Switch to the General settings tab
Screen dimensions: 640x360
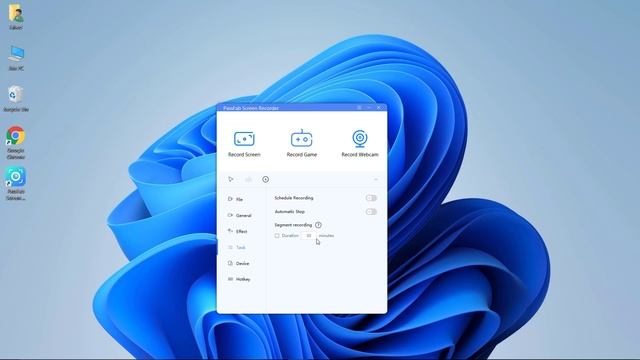click(240, 215)
